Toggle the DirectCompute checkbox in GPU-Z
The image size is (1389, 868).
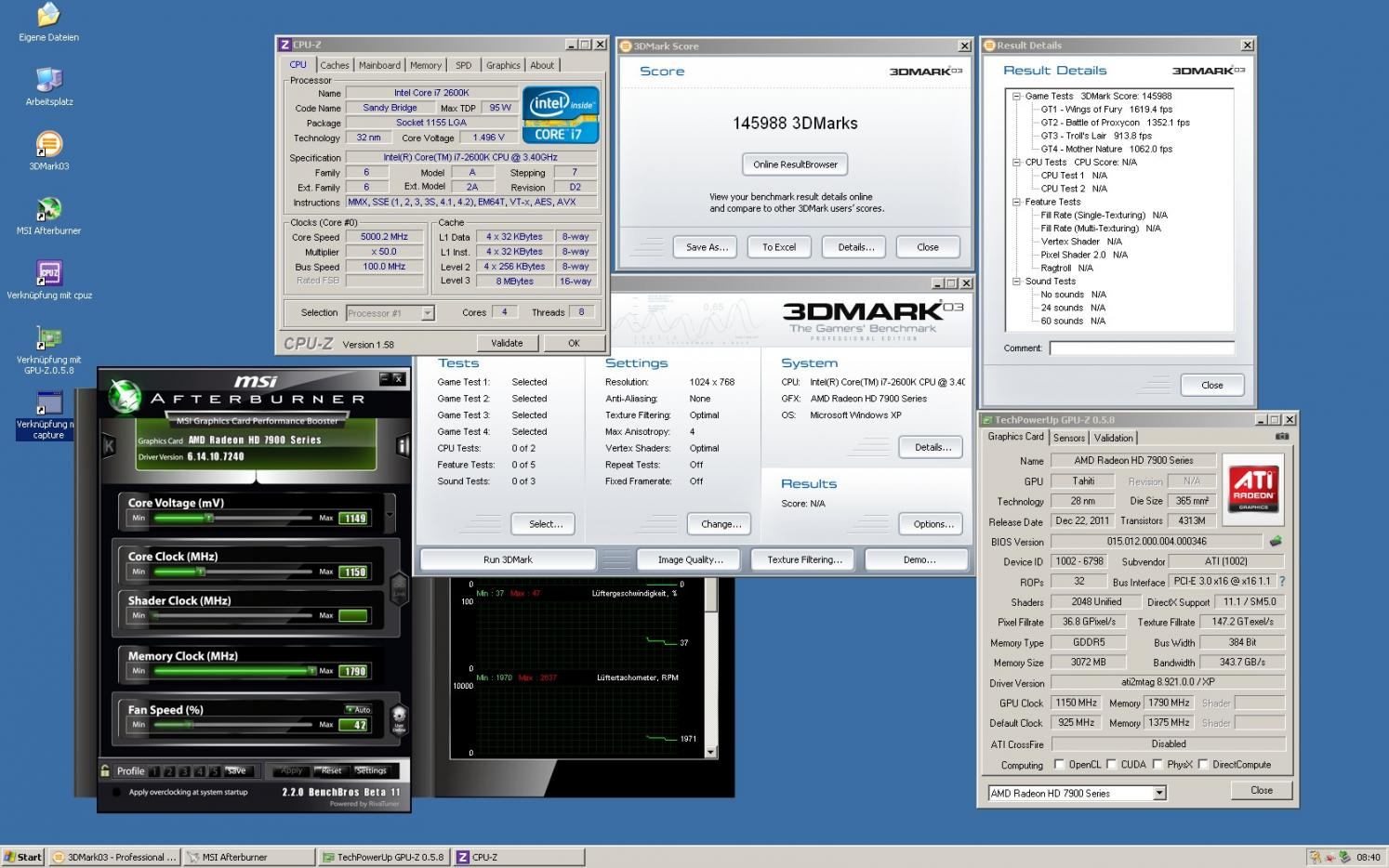pos(1203,764)
